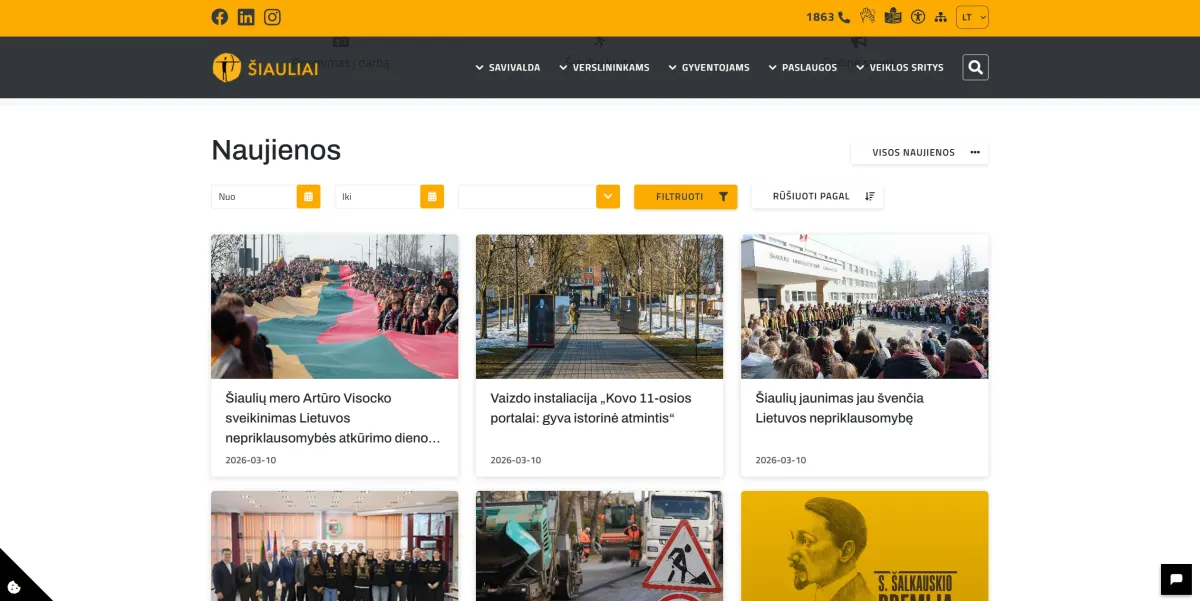The image size is (1200, 601).
Task: Open the Instagram icon in top bar
Action: pos(272,17)
